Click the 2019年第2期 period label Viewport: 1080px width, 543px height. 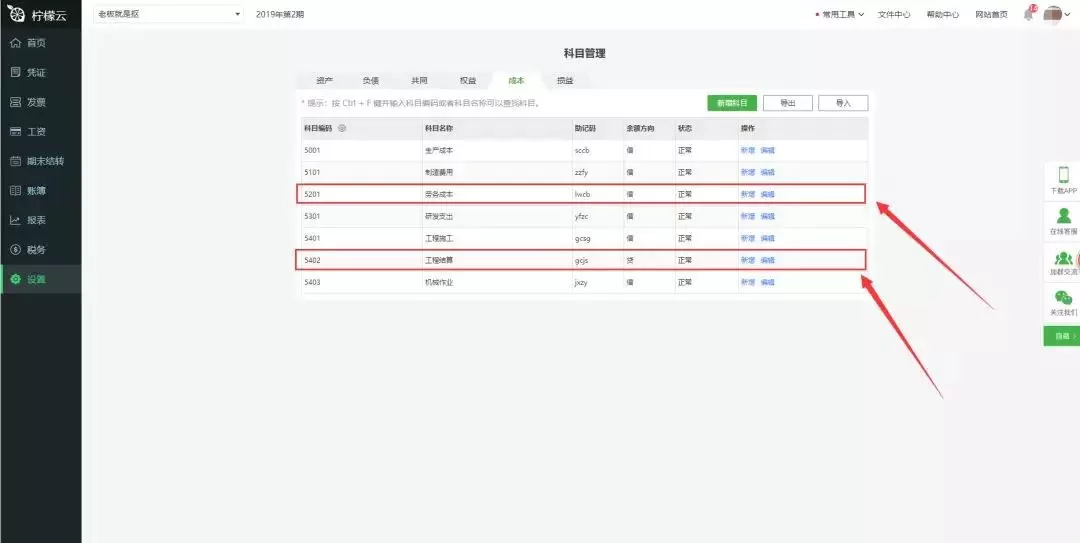(x=280, y=14)
